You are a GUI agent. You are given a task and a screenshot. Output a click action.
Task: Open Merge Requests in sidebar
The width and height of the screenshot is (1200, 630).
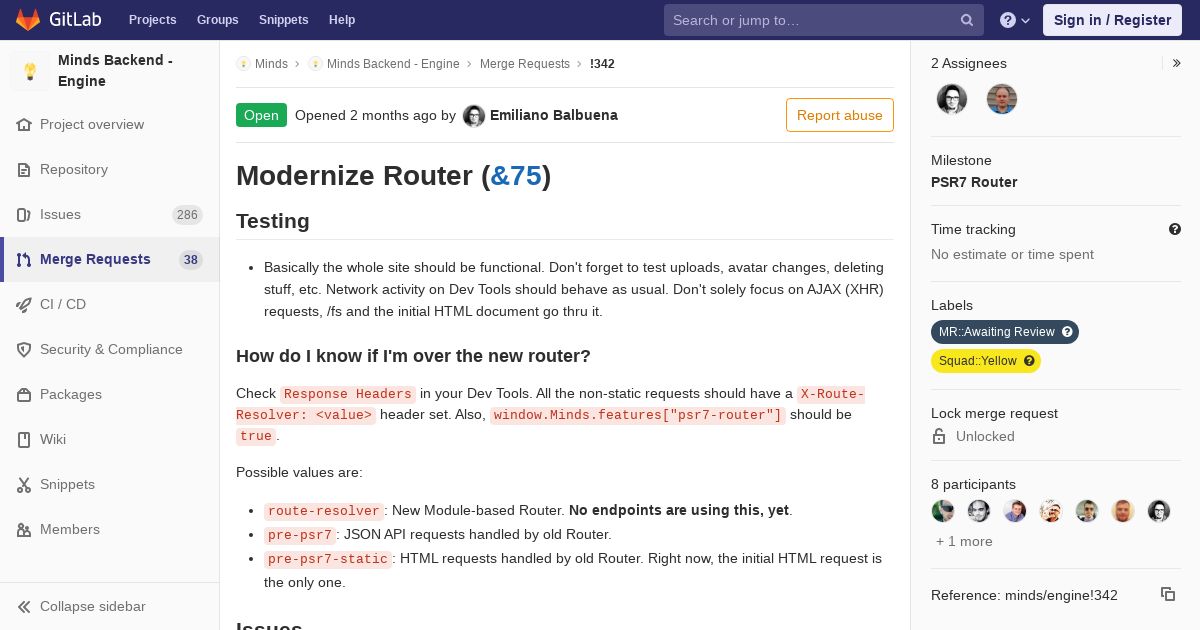pos(95,259)
